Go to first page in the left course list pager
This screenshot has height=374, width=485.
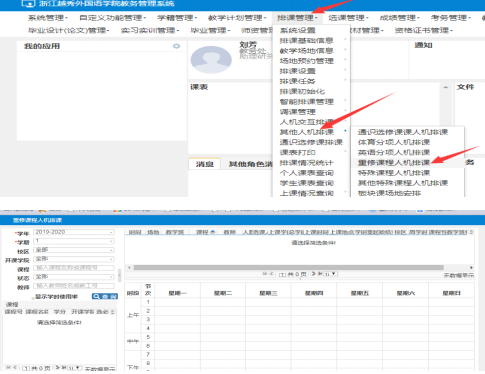point(9,367)
